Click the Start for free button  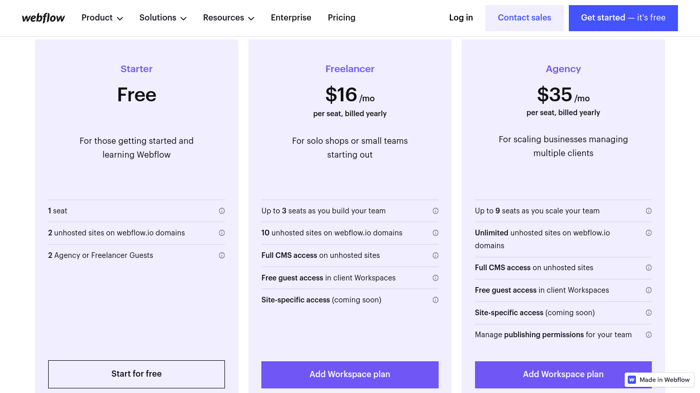137,374
